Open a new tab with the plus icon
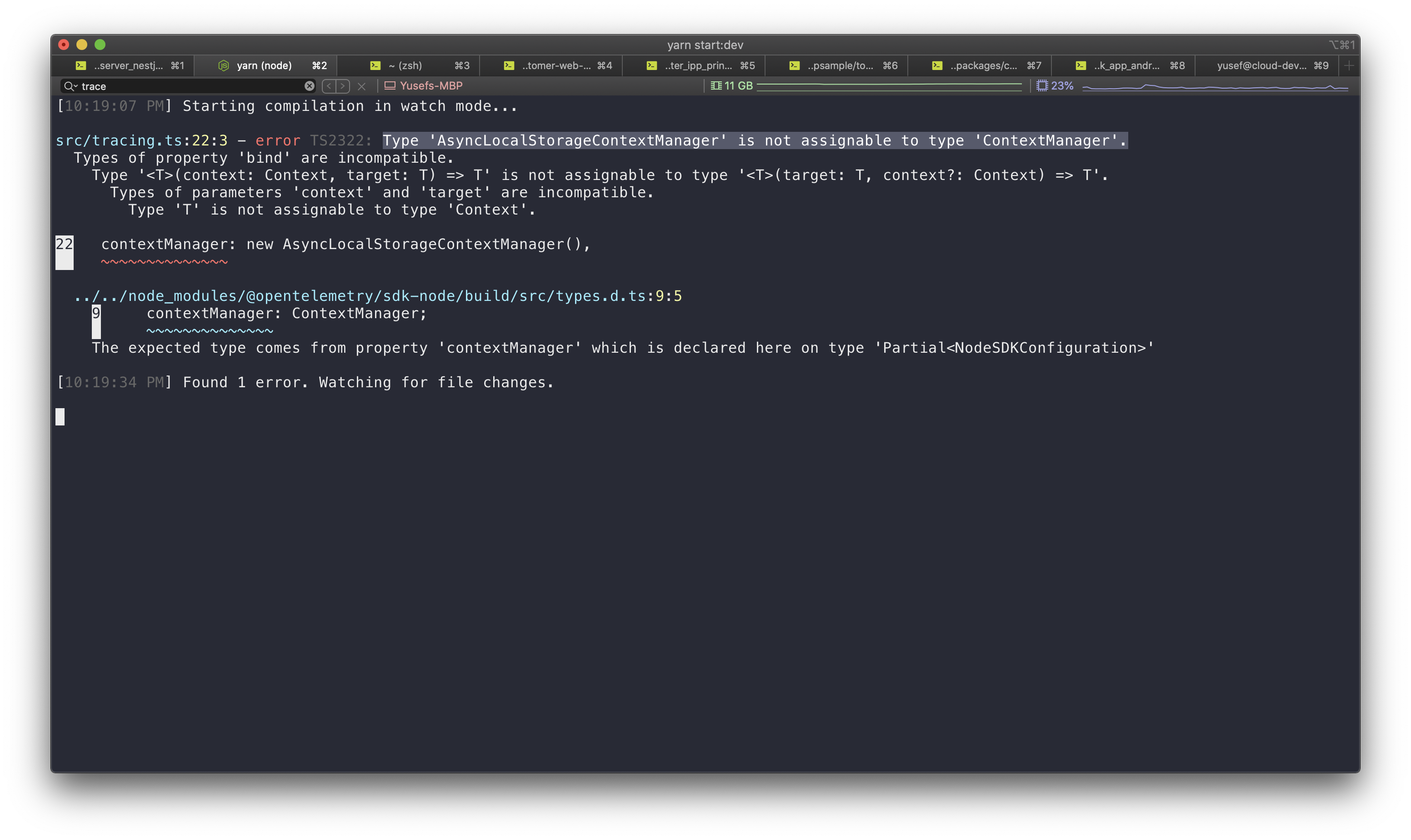Screen dimensions: 1411x840 [x=1349, y=65]
